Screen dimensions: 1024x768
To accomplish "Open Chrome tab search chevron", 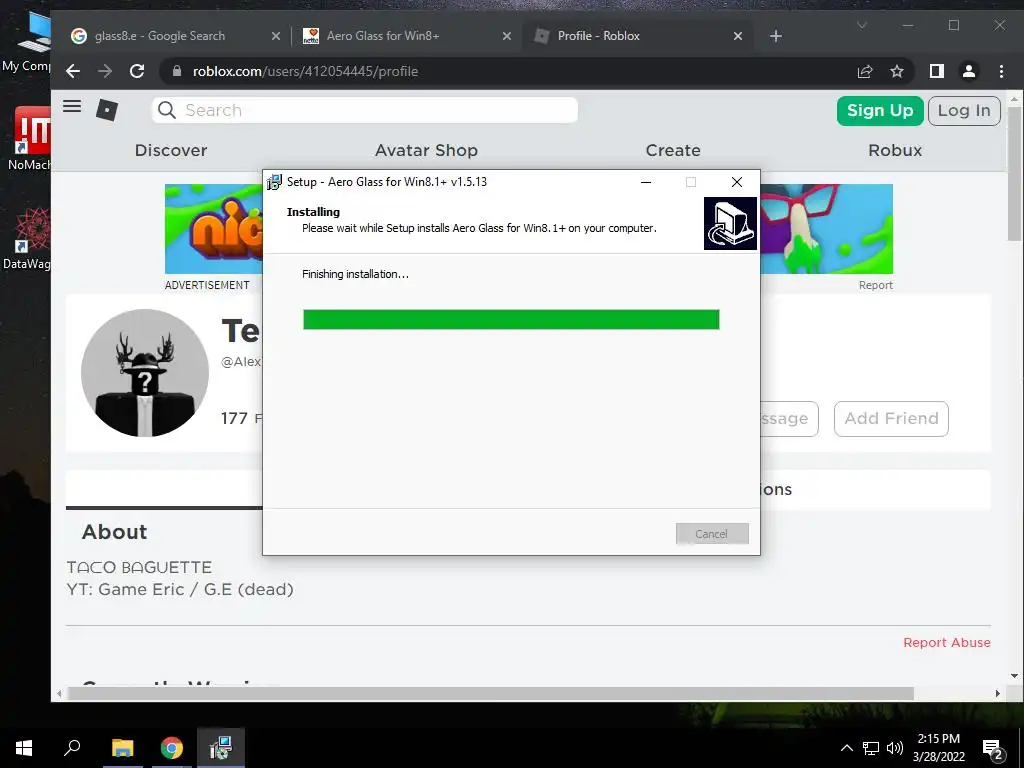I will point(862,25).
